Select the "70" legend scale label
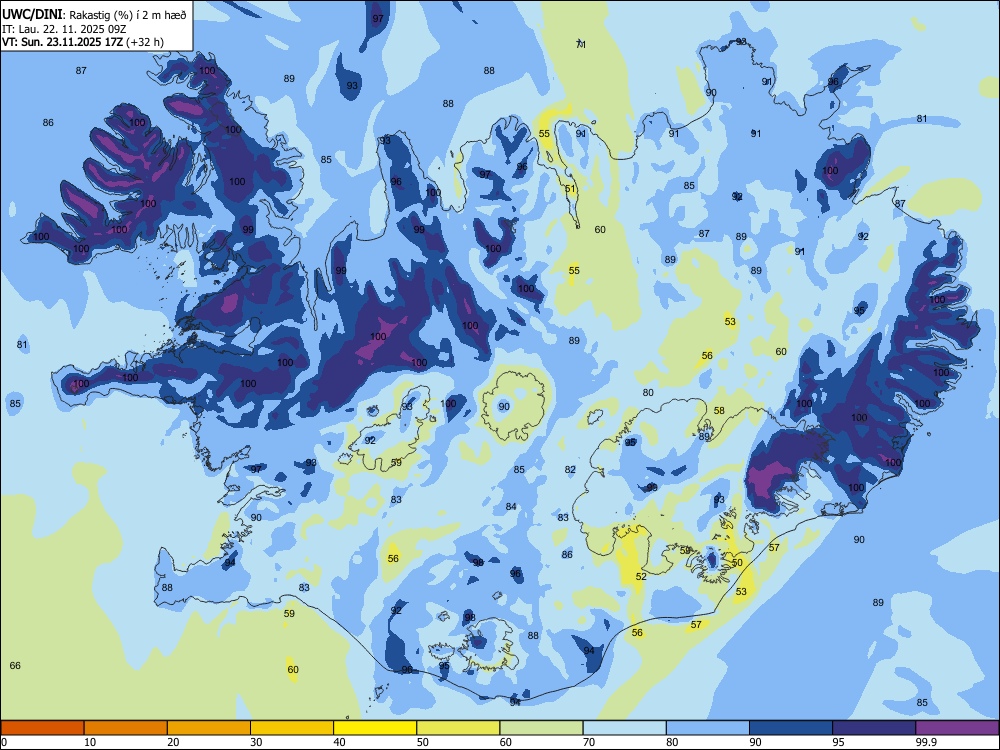Image resolution: width=1000 pixels, height=750 pixels. tap(589, 742)
